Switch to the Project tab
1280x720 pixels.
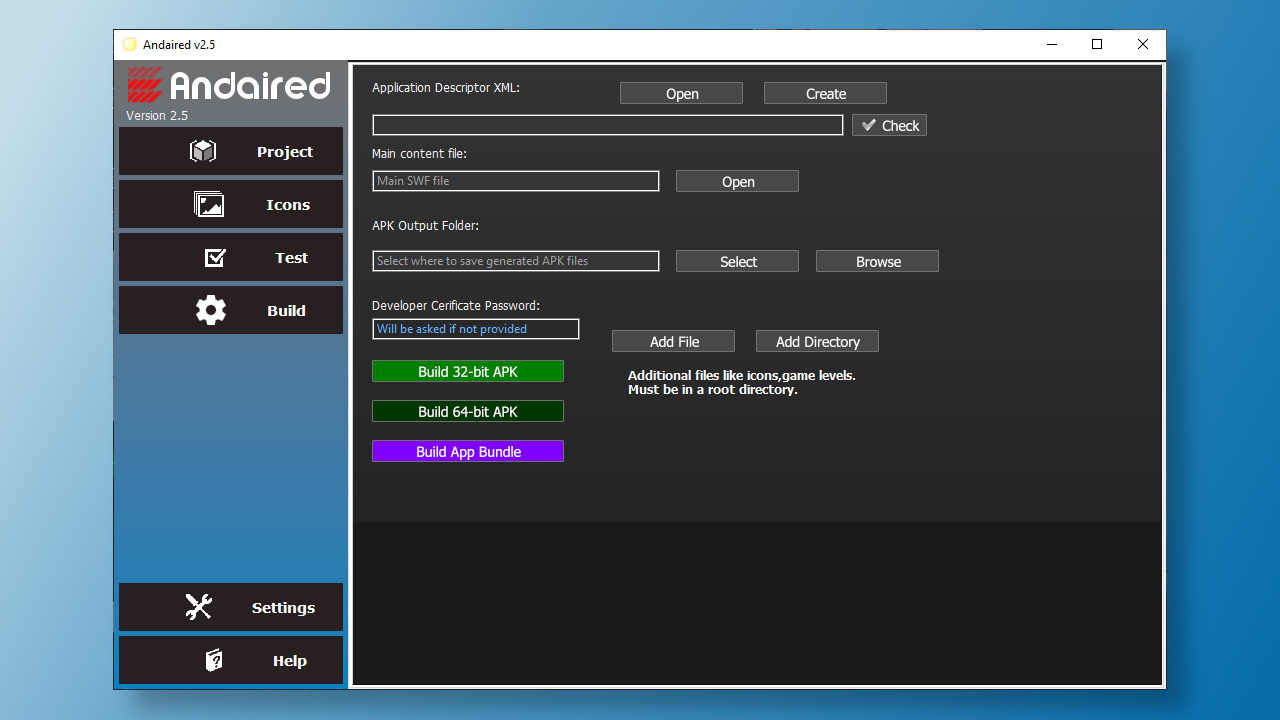point(231,151)
